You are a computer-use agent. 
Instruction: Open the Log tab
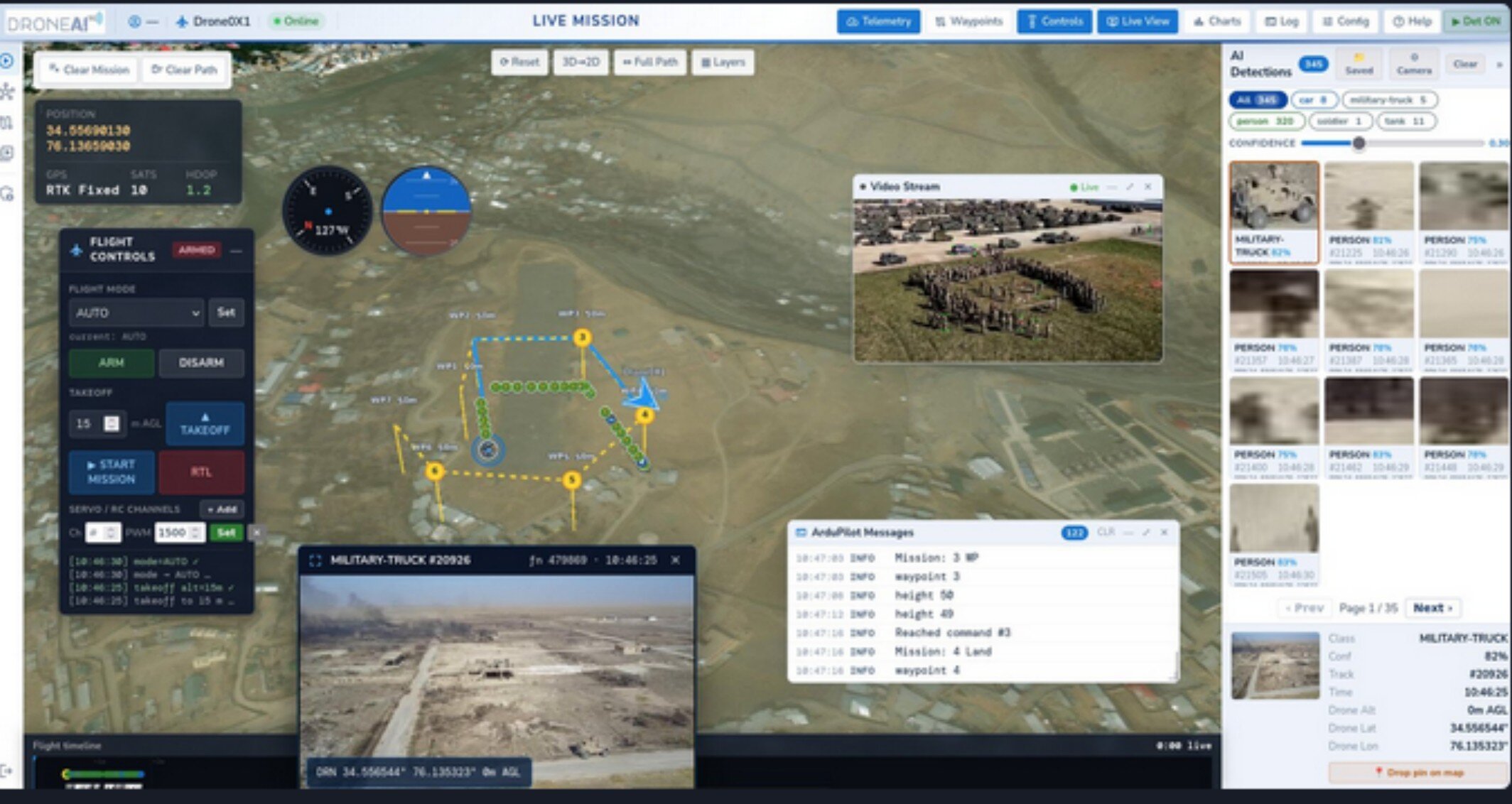[1282, 21]
